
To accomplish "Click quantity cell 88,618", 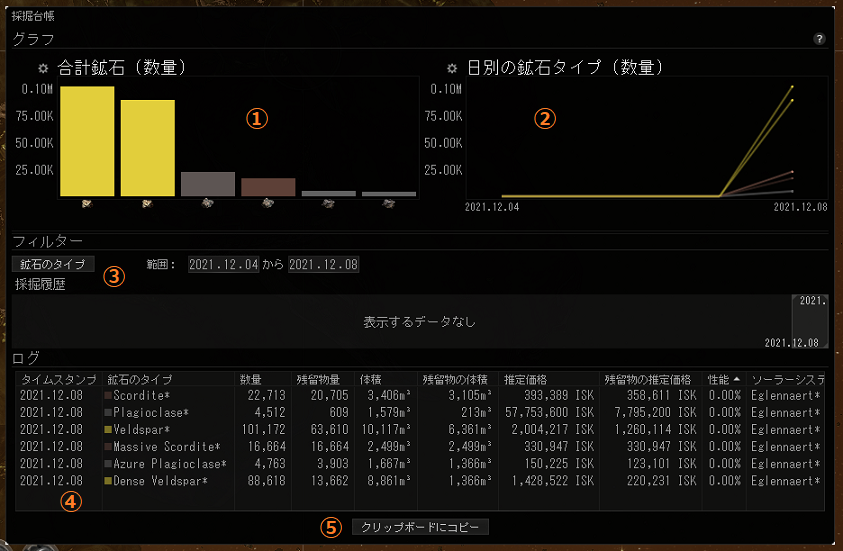I will coord(266,481).
